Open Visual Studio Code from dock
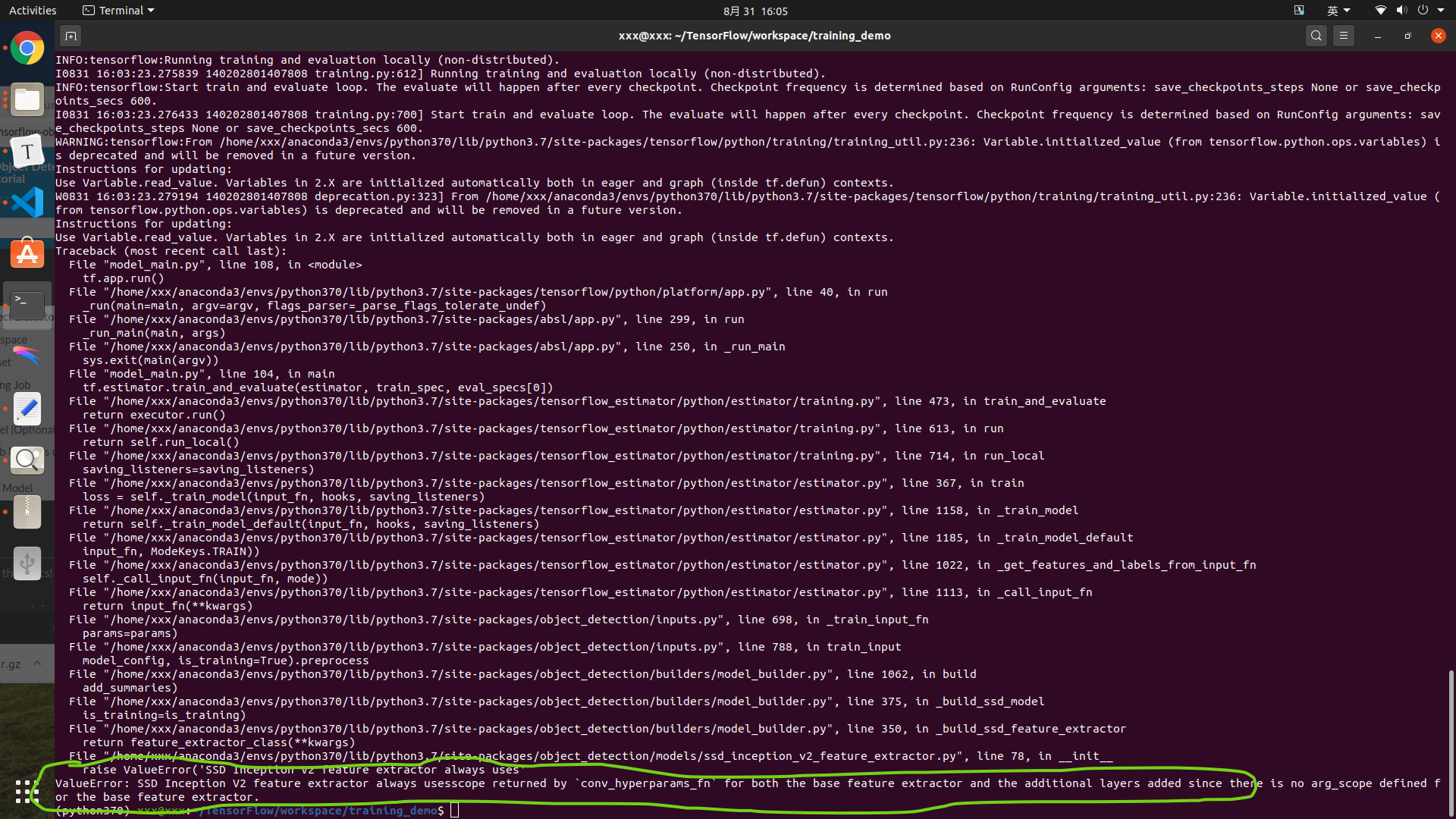Screen dimensions: 1456x819 [27, 202]
